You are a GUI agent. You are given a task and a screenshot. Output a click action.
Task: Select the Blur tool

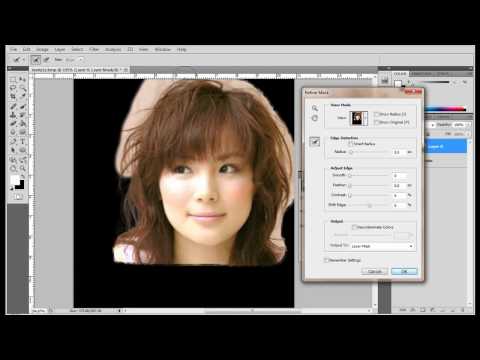pos(13,133)
